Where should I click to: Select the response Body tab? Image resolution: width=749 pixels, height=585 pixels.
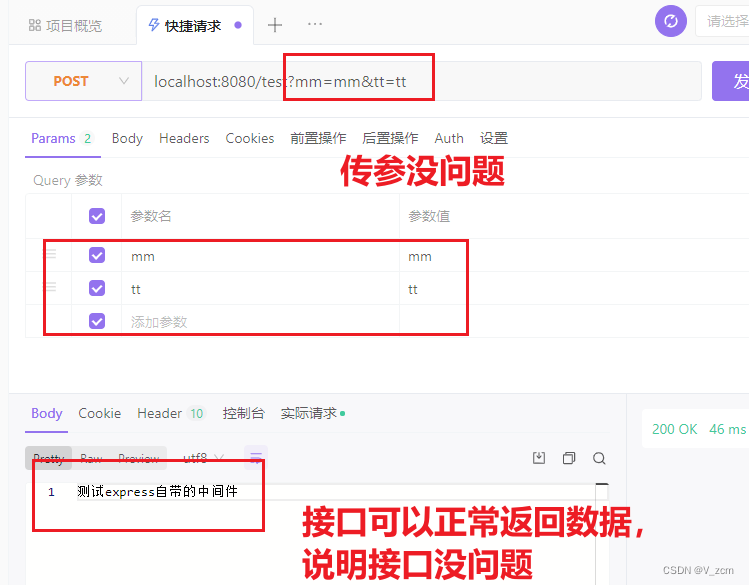[x=46, y=414]
